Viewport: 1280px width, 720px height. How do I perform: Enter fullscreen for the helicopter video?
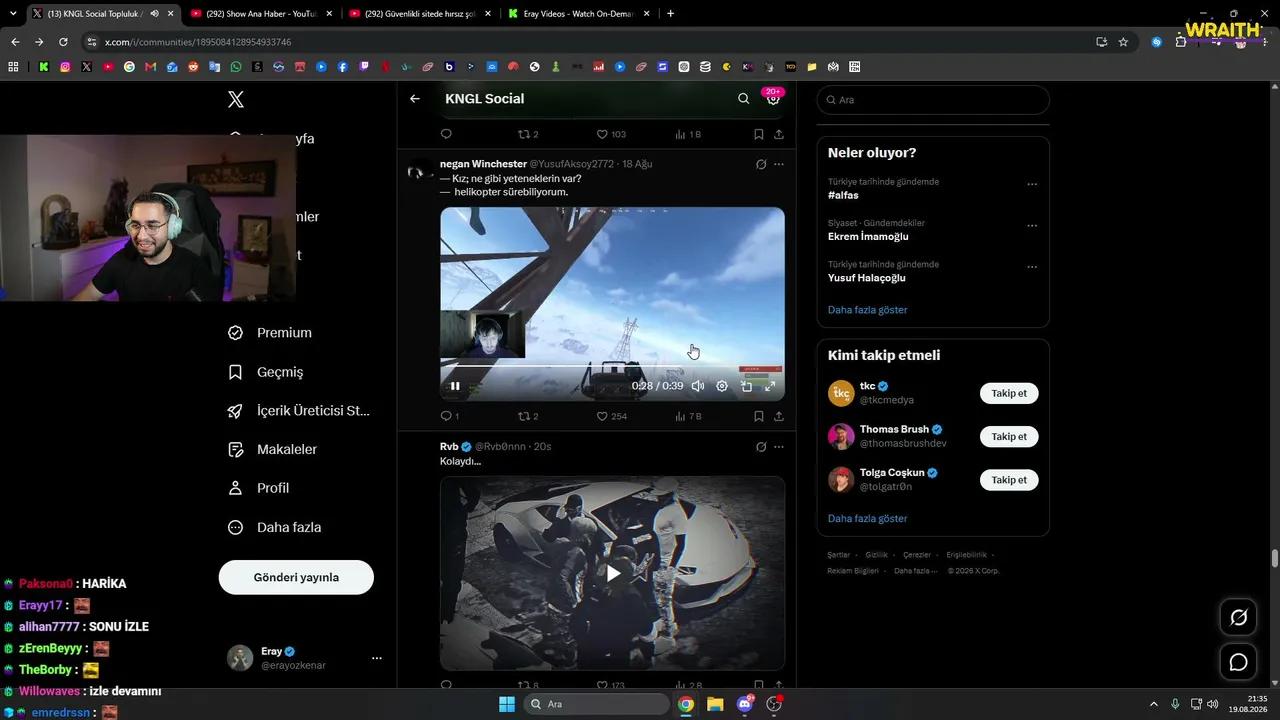(770, 386)
